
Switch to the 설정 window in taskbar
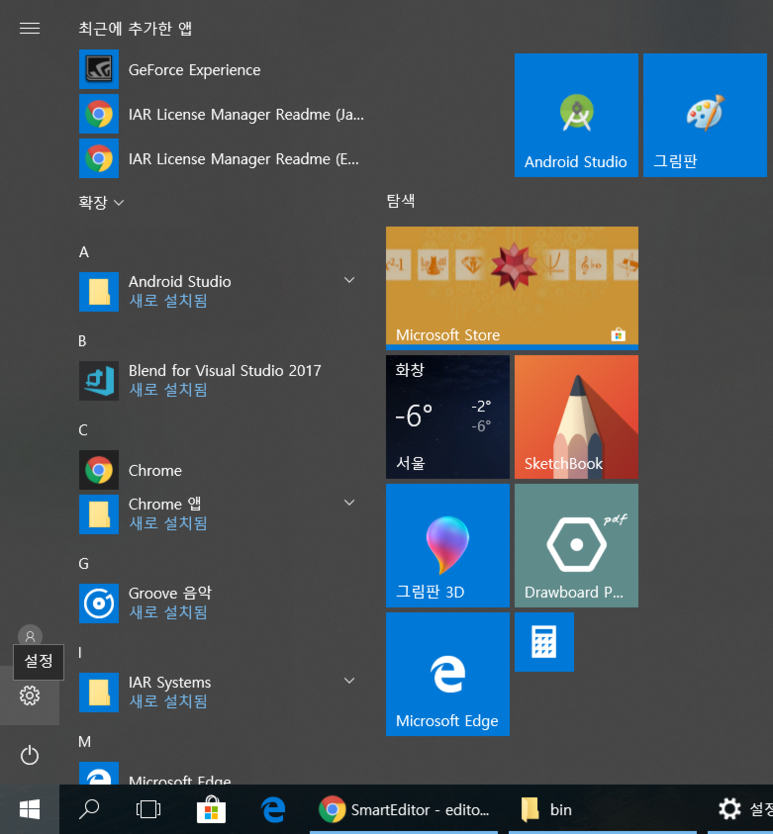tap(741, 810)
